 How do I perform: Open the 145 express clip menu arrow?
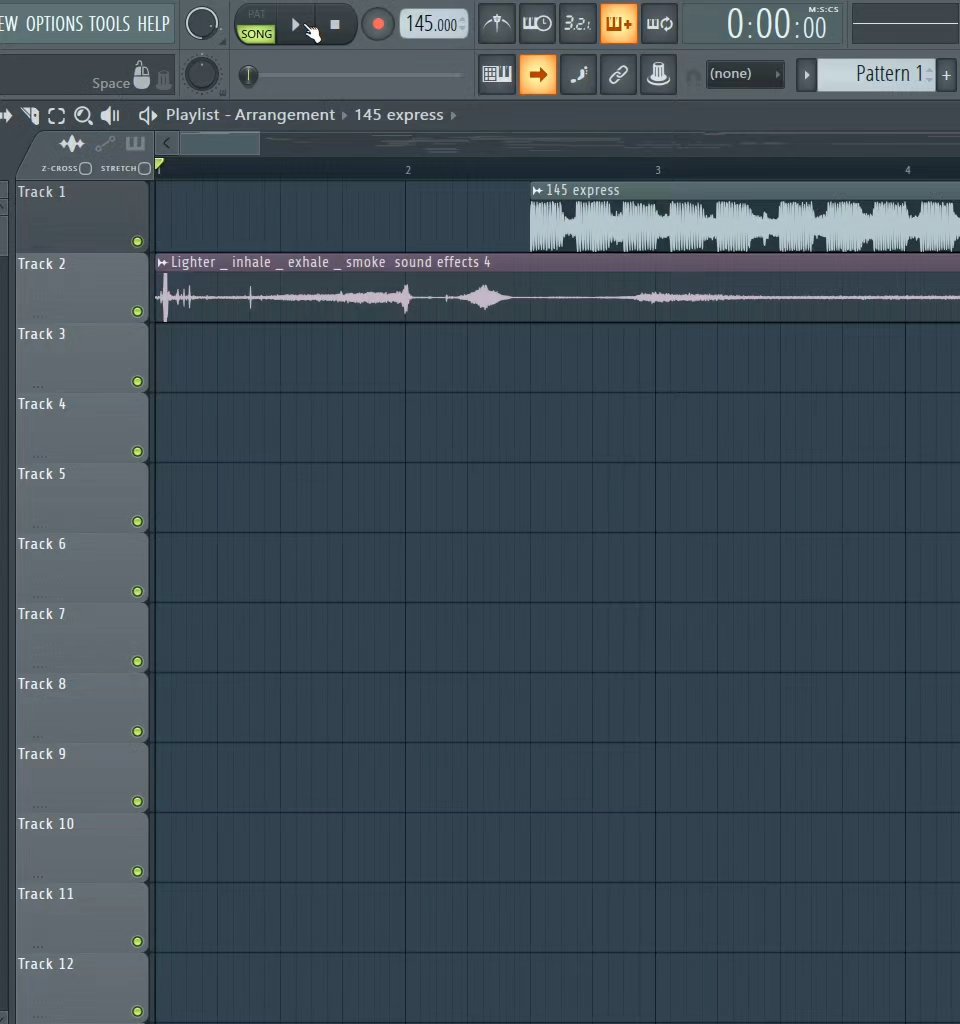tap(537, 190)
